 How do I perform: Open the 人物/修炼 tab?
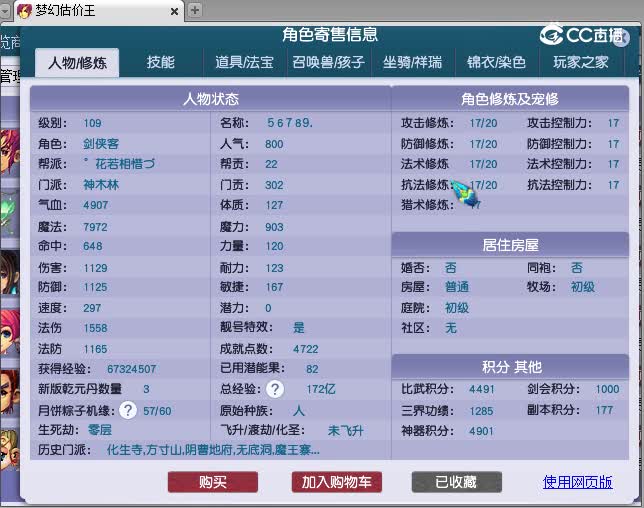[x=77, y=63]
